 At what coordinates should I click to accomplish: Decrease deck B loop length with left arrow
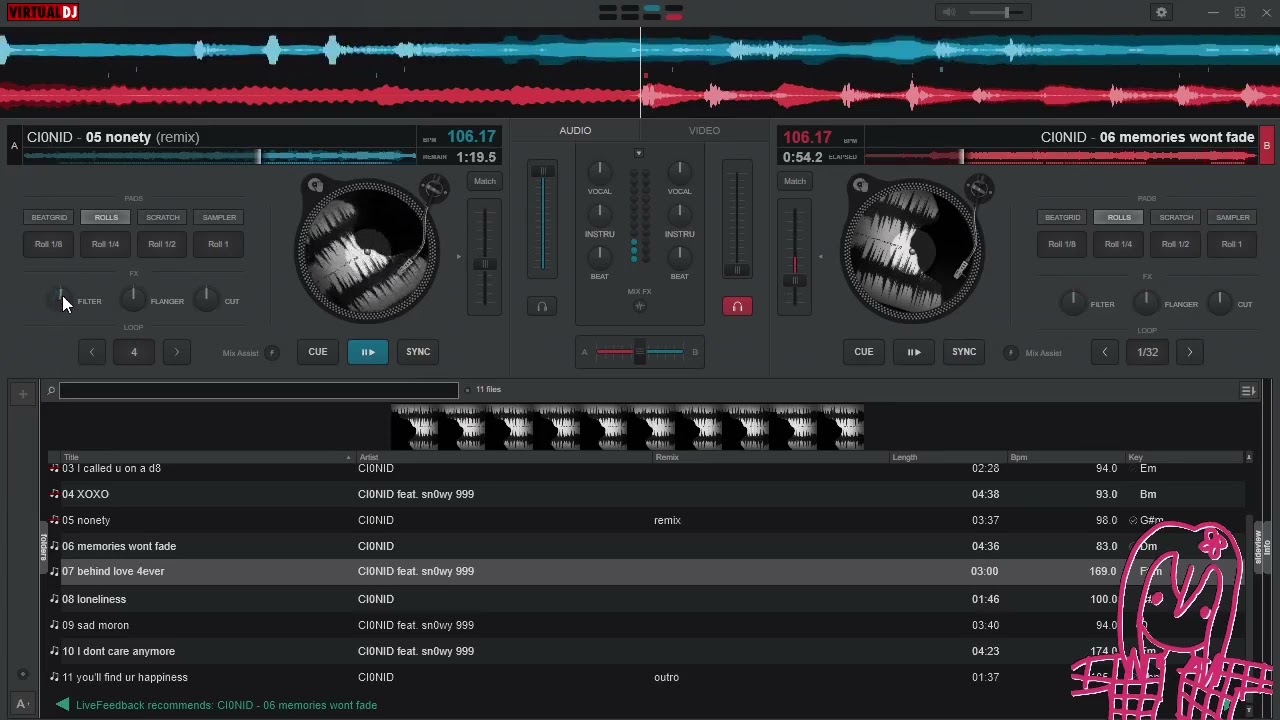(x=1105, y=352)
